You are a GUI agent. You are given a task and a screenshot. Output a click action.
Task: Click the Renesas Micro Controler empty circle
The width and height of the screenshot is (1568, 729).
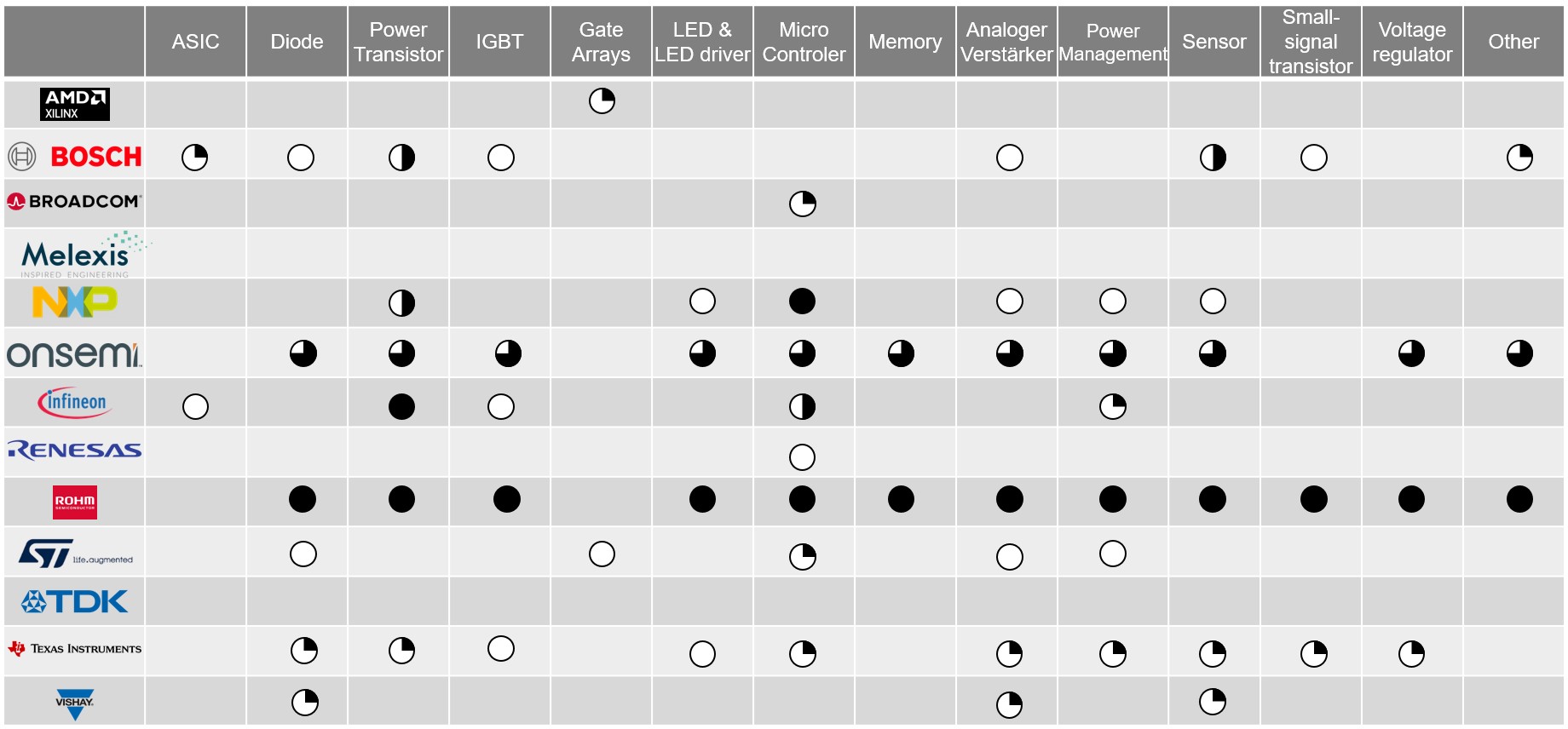[802, 457]
